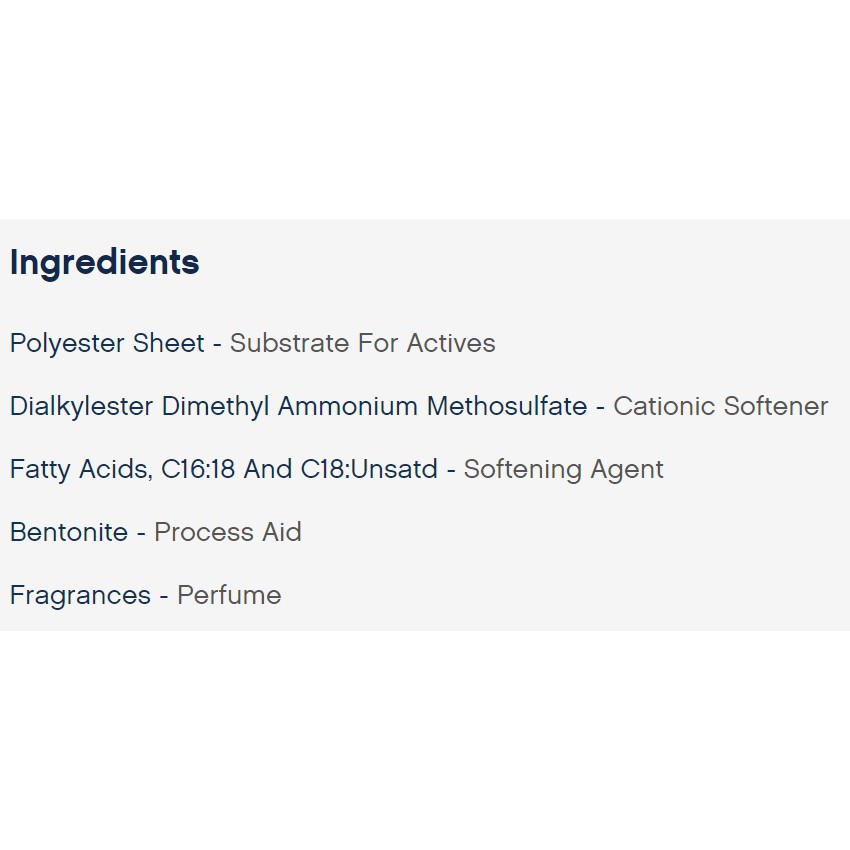Click the Bentonite ingredient name

click(x=69, y=532)
